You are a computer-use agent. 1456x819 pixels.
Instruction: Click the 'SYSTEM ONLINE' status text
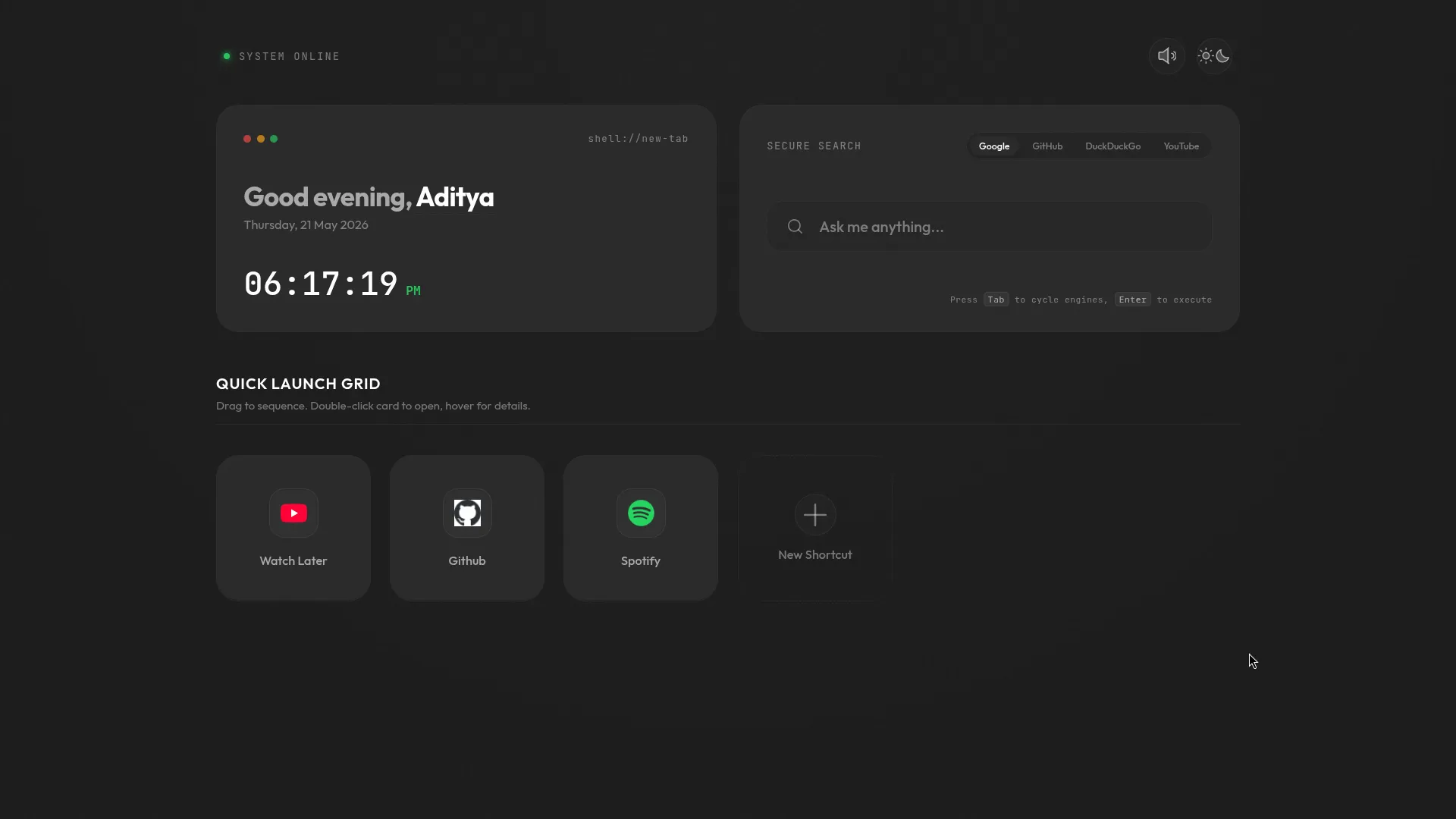coord(290,56)
